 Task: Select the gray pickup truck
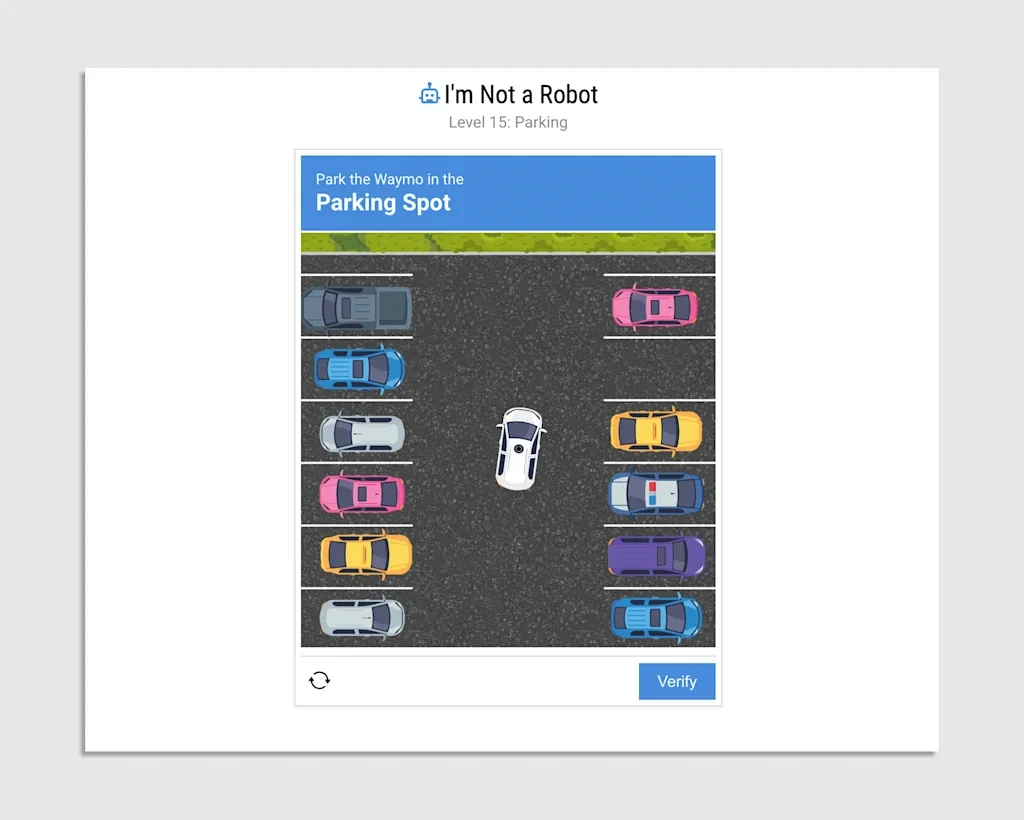click(x=357, y=308)
